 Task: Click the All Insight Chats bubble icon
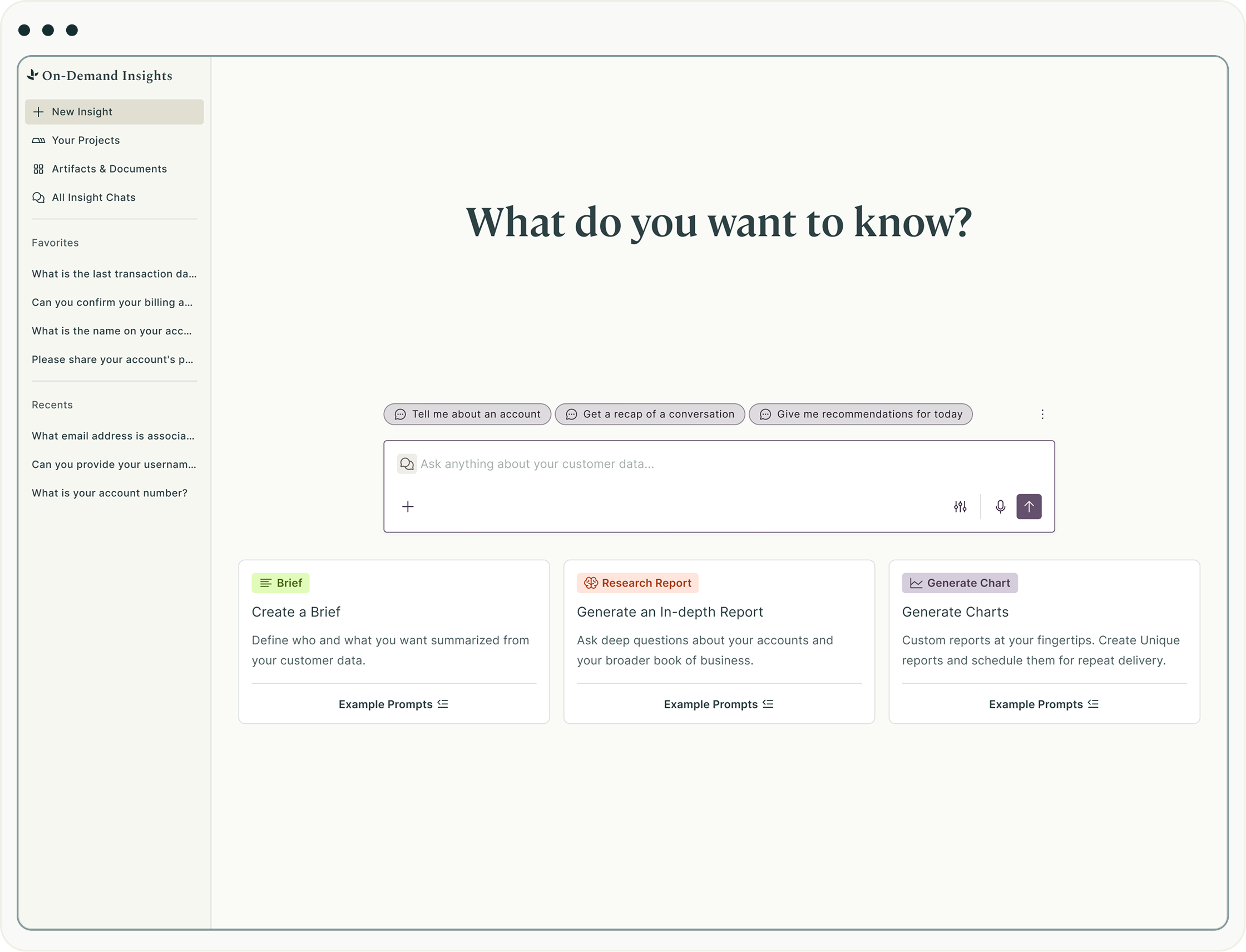pos(38,198)
